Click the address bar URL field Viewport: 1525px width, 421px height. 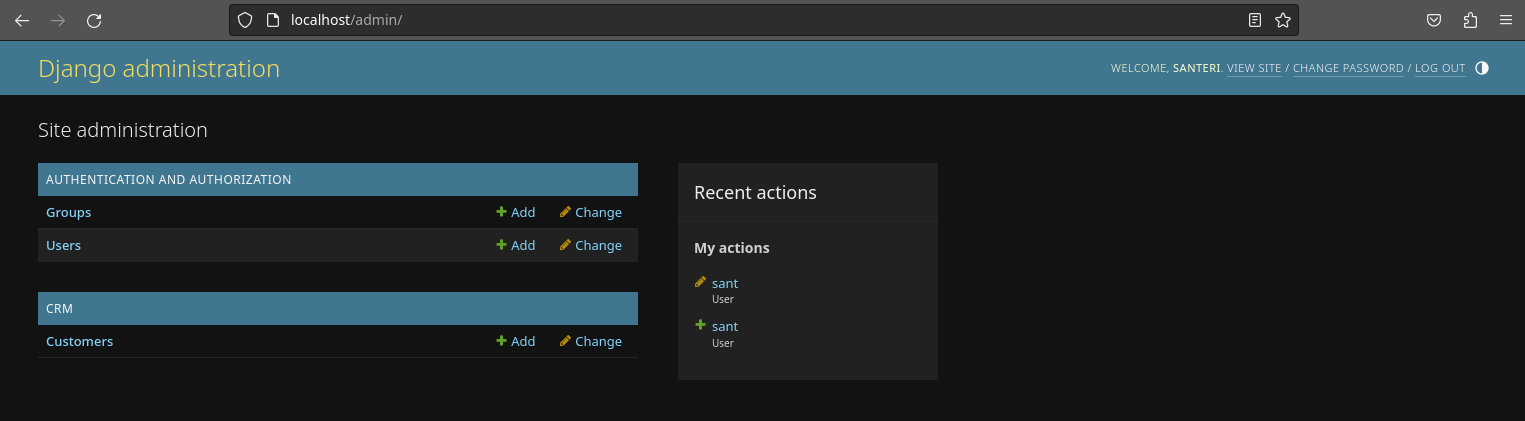click(x=700, y=20)
